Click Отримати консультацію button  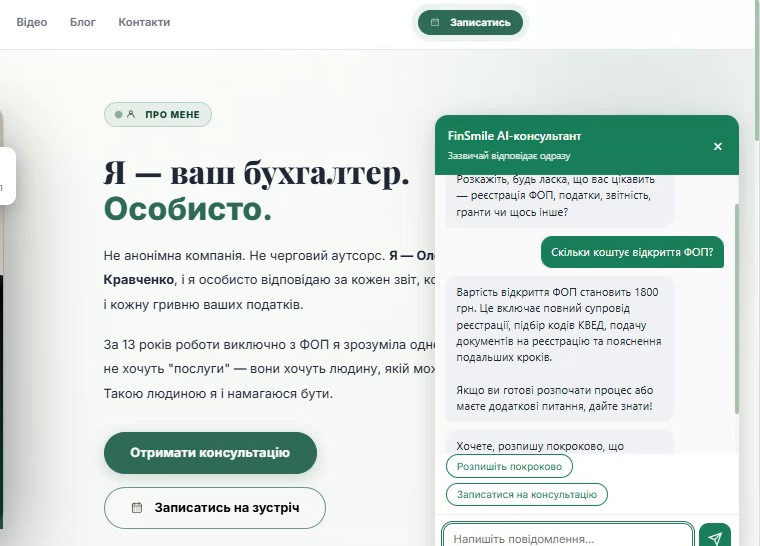(x=210, y=453)
